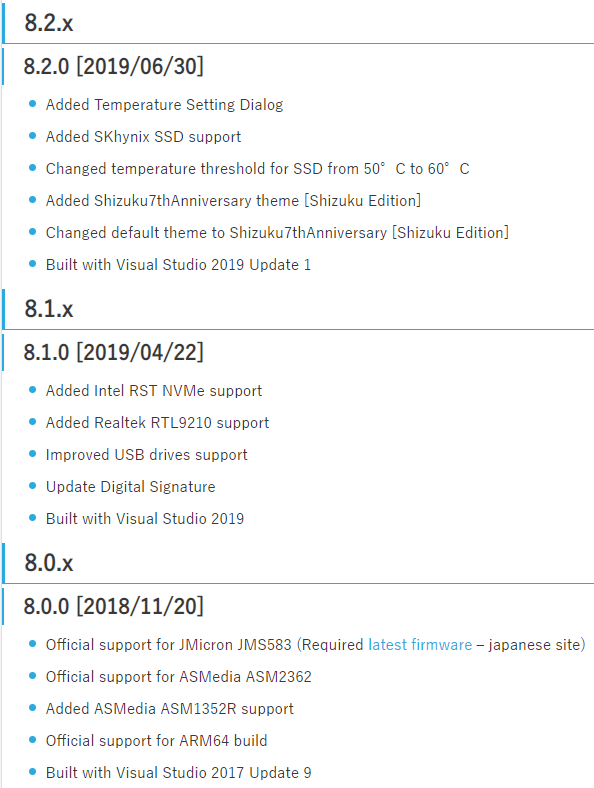Click 'Added SKhynix SSD support' entry
Image resolution: width=594 pixels, height=788 pixels.
[143, 137]
